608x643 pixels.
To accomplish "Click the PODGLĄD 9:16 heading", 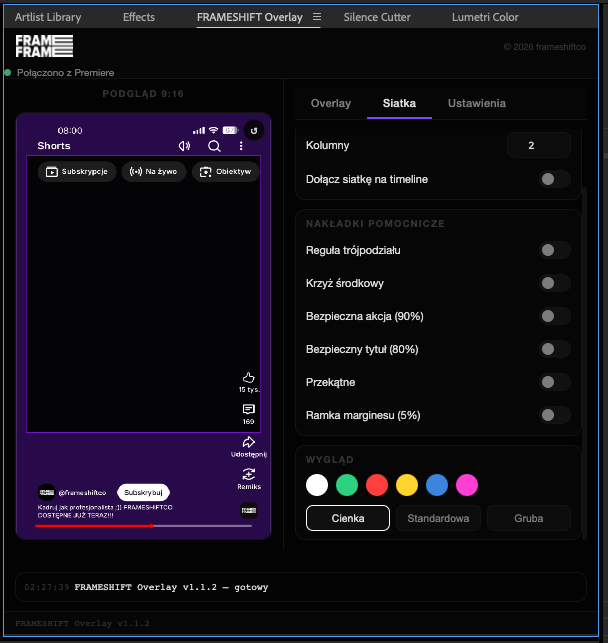I will point(143,93).
